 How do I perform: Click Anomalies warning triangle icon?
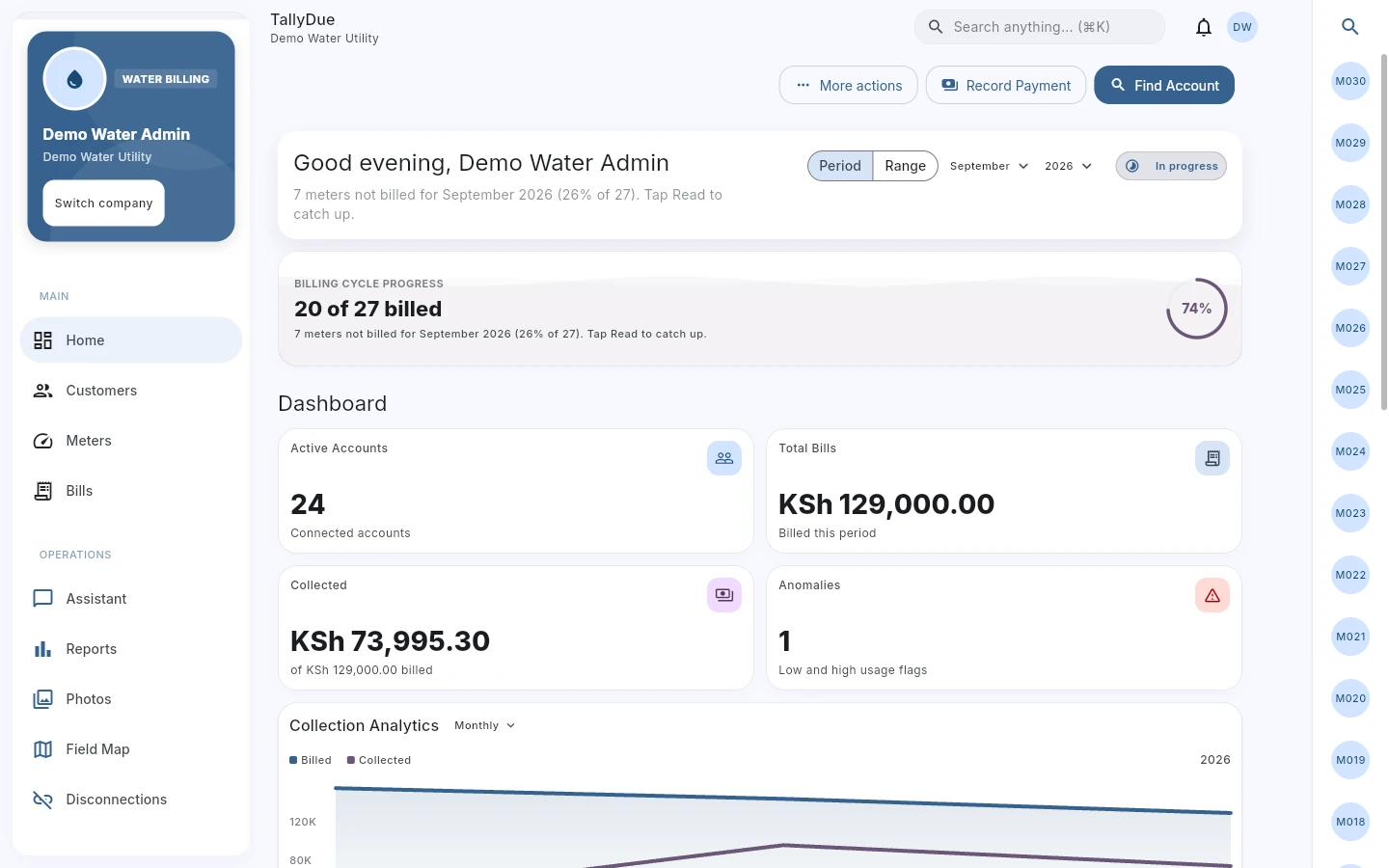tap(1212, 595)
